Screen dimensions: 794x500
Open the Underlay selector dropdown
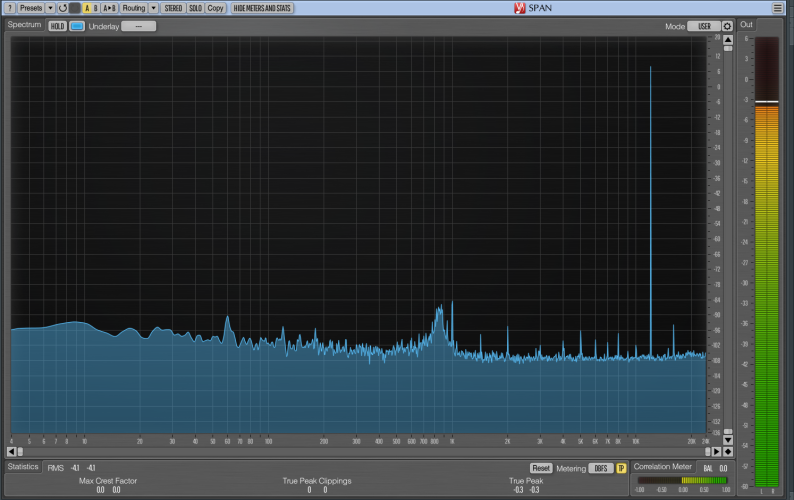(x=139, y=26)
